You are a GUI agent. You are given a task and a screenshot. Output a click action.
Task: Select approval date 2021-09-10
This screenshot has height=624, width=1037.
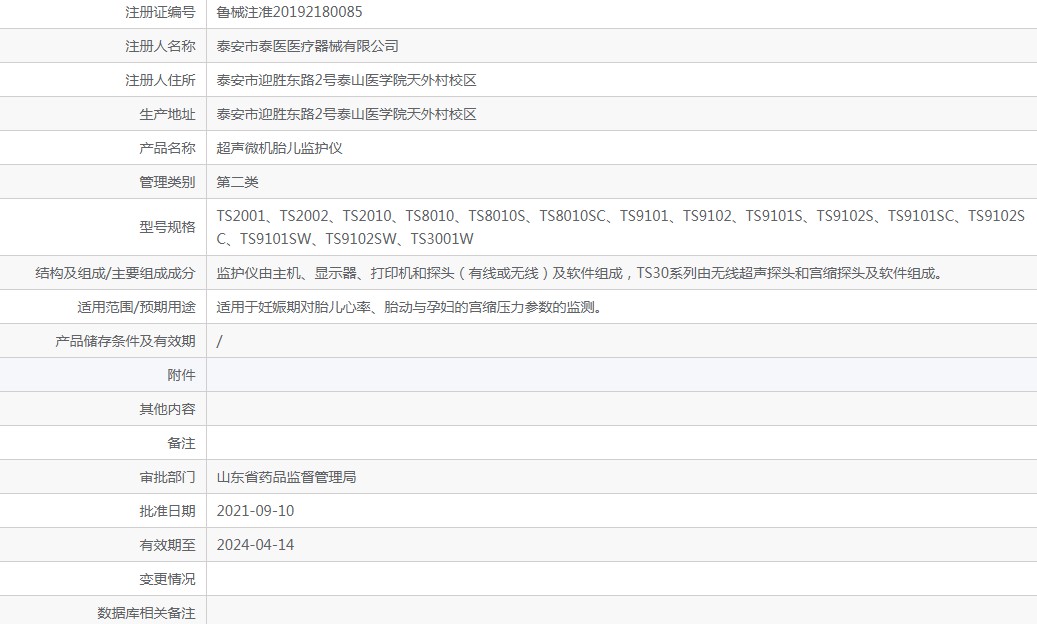click(255, 511)
